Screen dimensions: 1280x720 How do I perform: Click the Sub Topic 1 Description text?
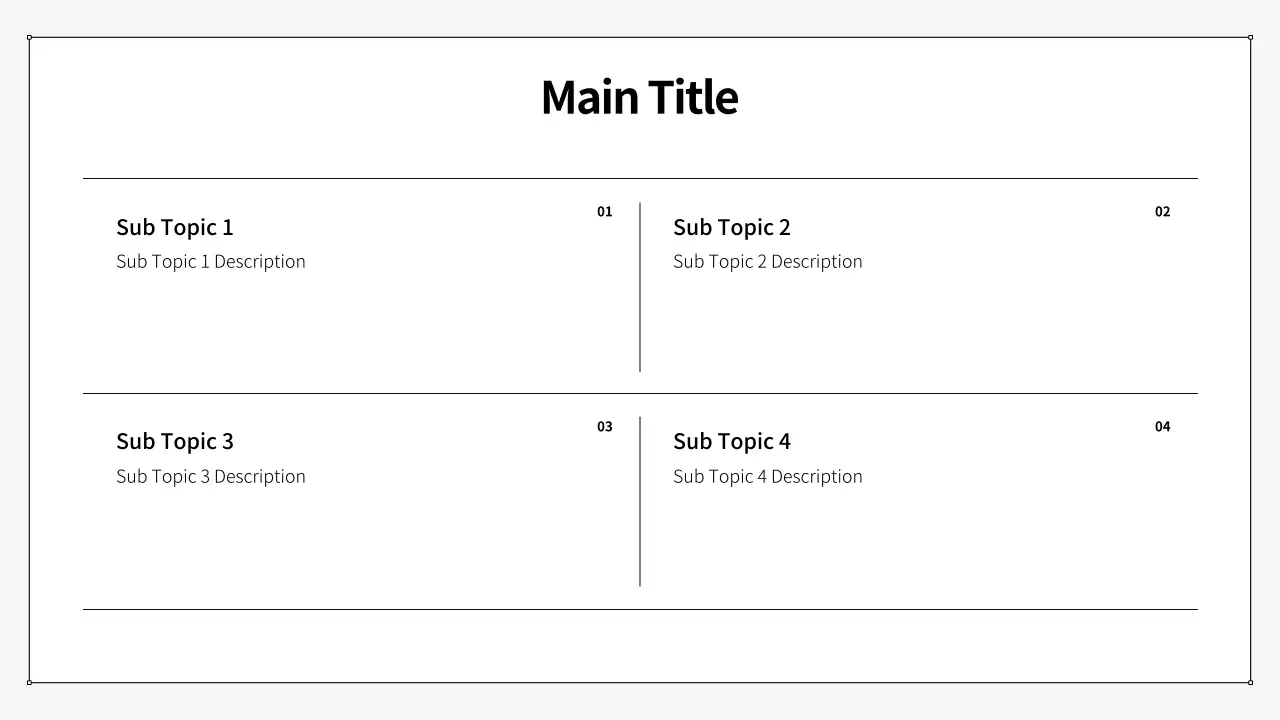[x=211, y=261]
